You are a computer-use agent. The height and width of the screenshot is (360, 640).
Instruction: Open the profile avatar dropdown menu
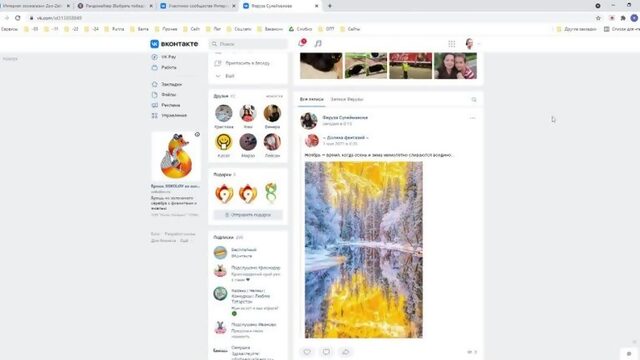(472, 44)
